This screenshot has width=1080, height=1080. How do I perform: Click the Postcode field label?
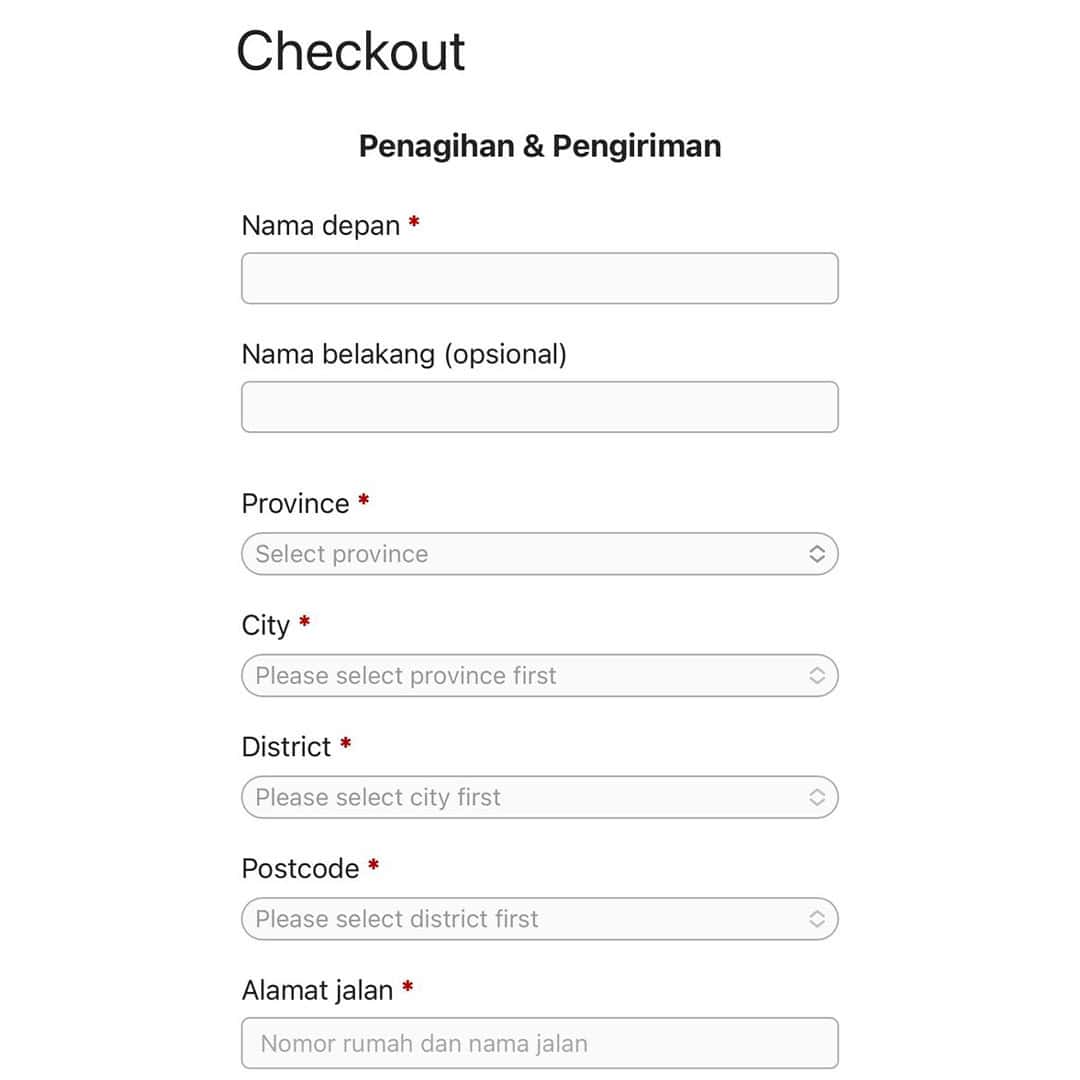pyautogui.click(x=300, y=868)
